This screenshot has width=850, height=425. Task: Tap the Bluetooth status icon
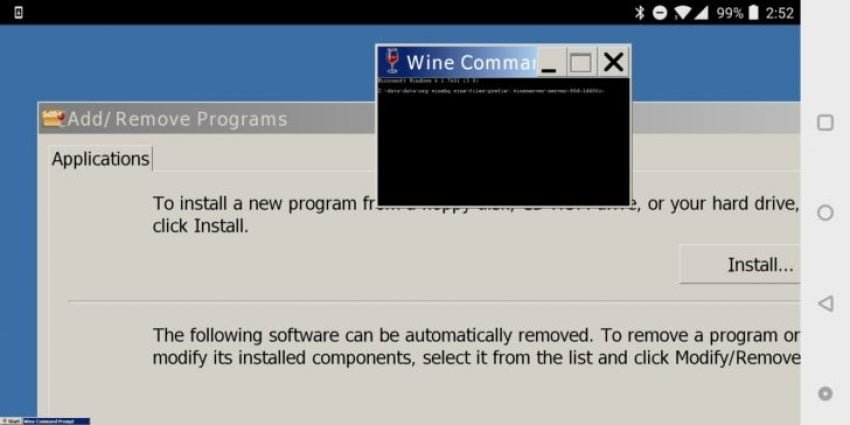pos(640,12)
